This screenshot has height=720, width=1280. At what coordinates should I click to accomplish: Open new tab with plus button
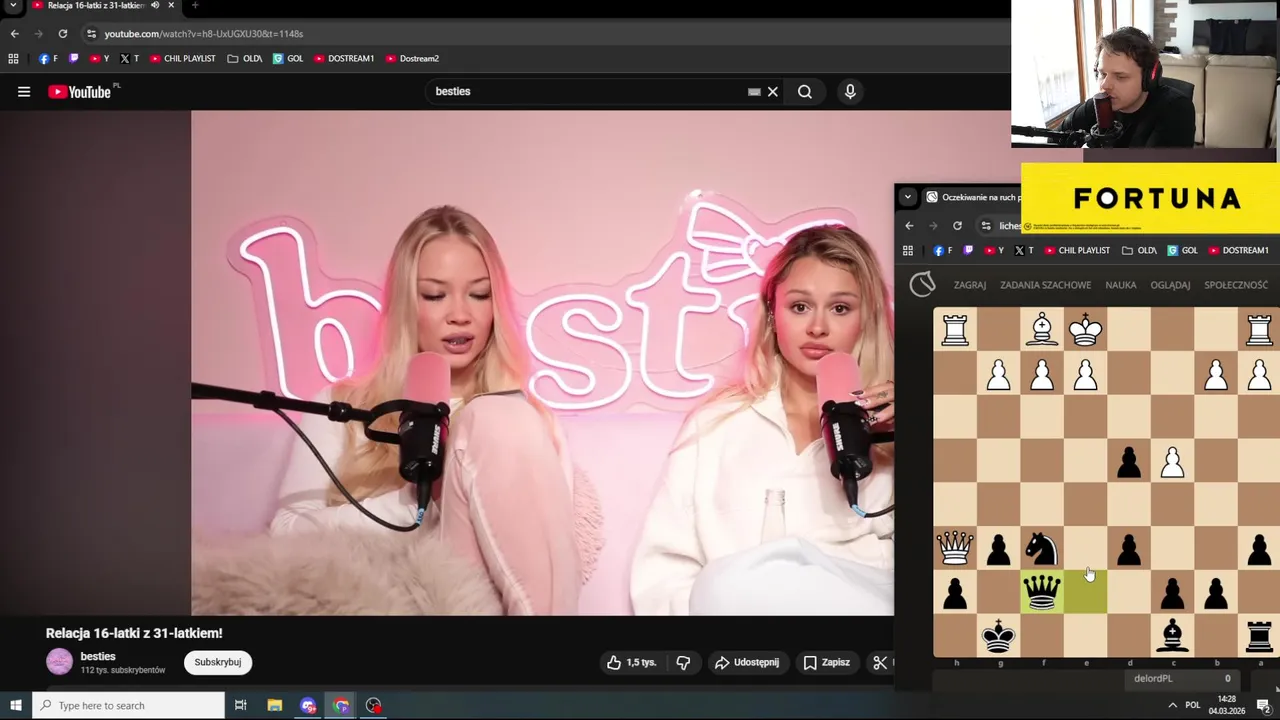(x=195, y=5)
